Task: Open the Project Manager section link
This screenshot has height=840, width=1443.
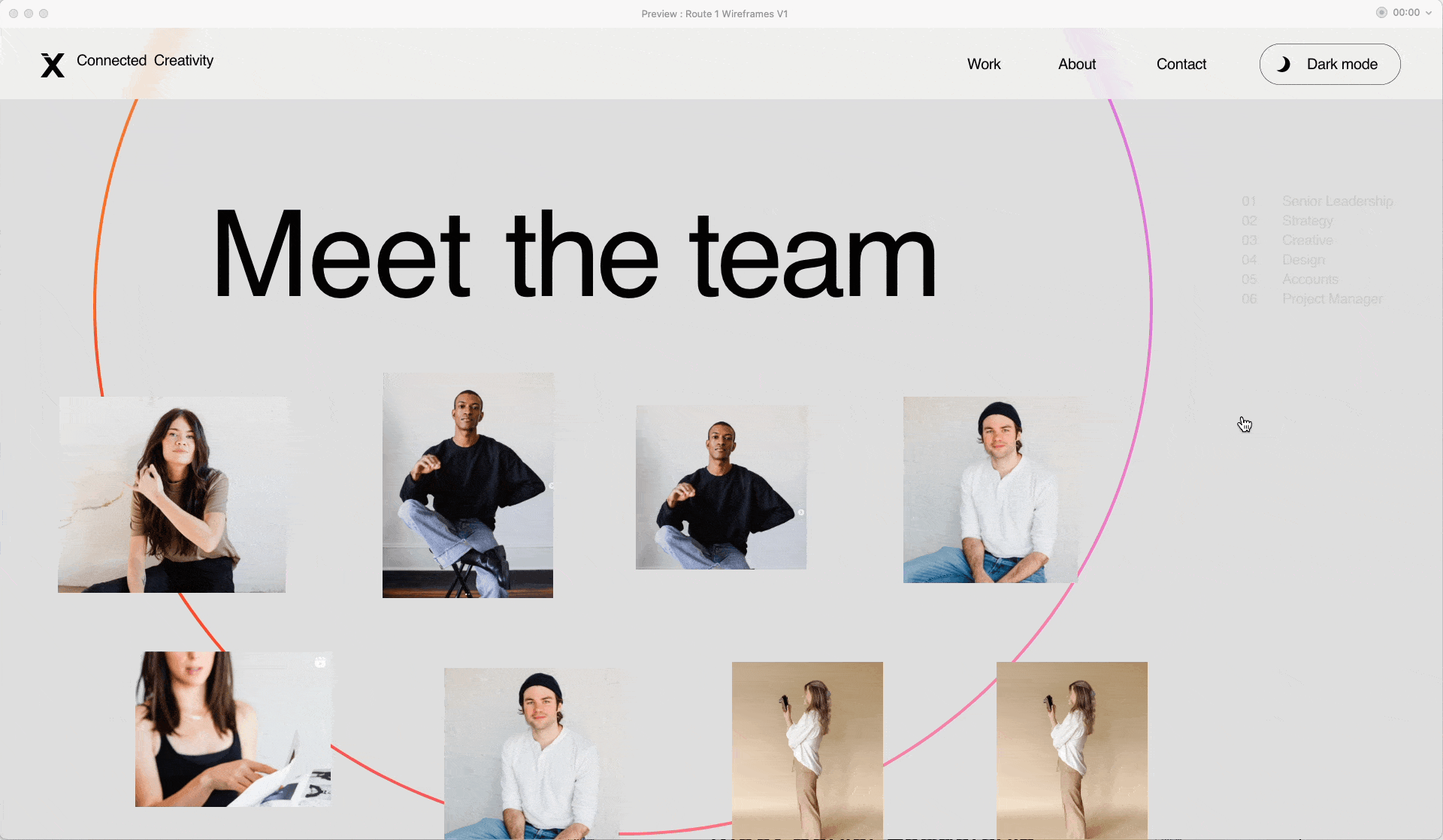Action: (1332, 299)
